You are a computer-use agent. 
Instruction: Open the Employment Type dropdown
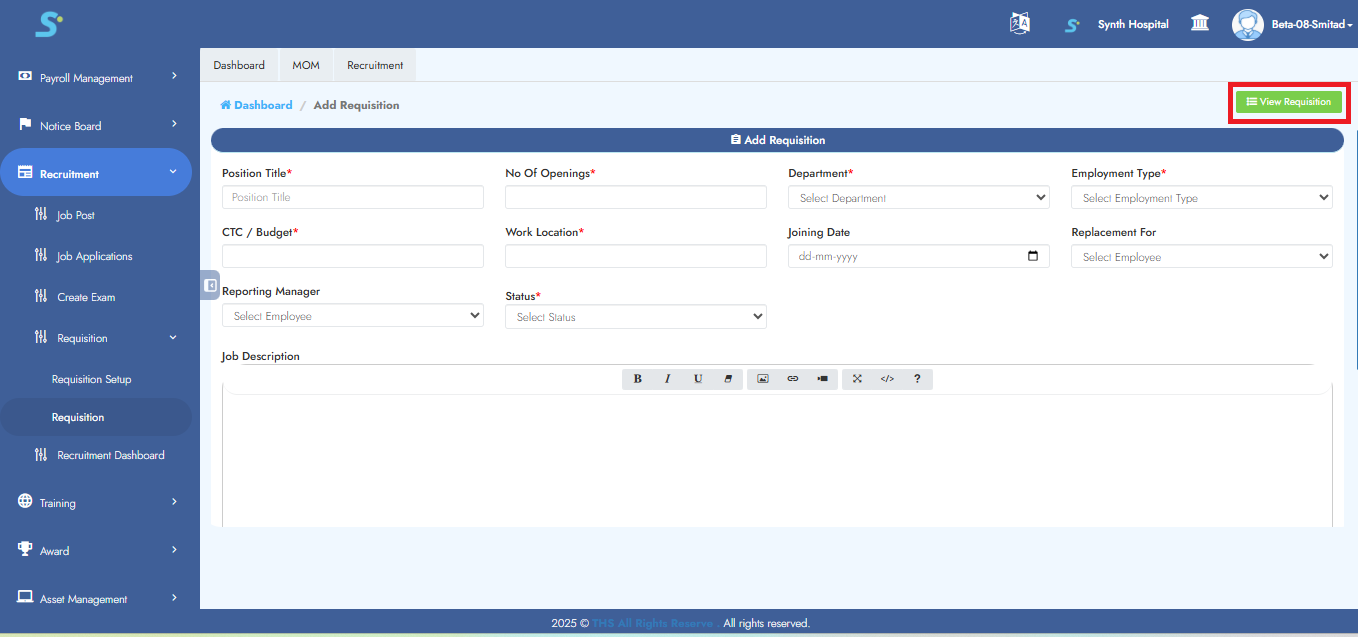click(1201, 198)
